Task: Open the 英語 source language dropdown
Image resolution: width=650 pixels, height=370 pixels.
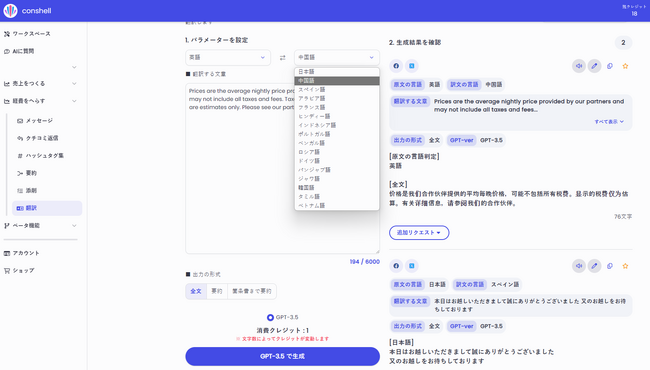Action: (x=228, y=58)
